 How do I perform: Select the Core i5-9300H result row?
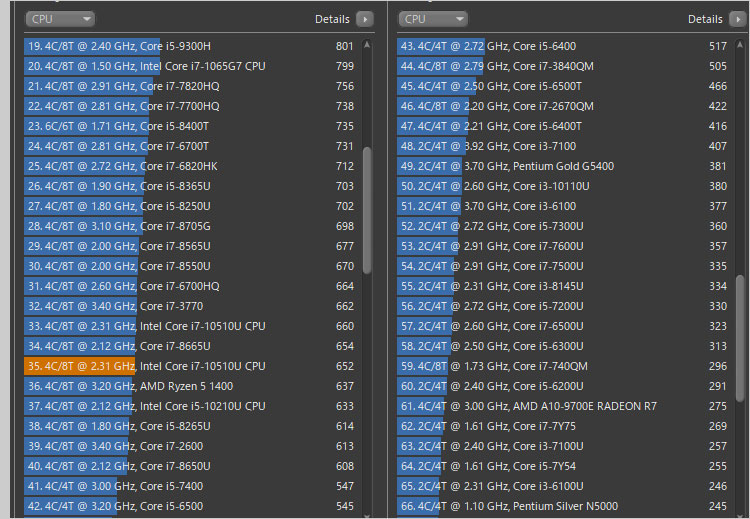point(190,46)
